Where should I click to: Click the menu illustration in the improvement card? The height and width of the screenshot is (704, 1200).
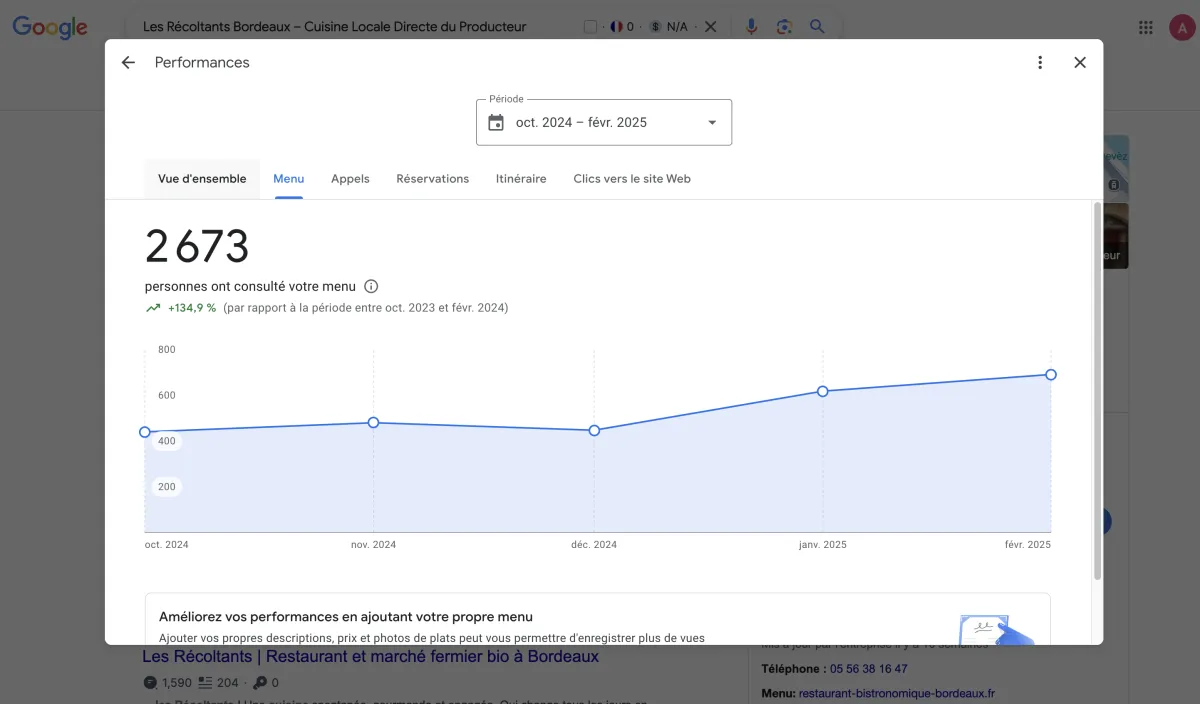(996, 630)
